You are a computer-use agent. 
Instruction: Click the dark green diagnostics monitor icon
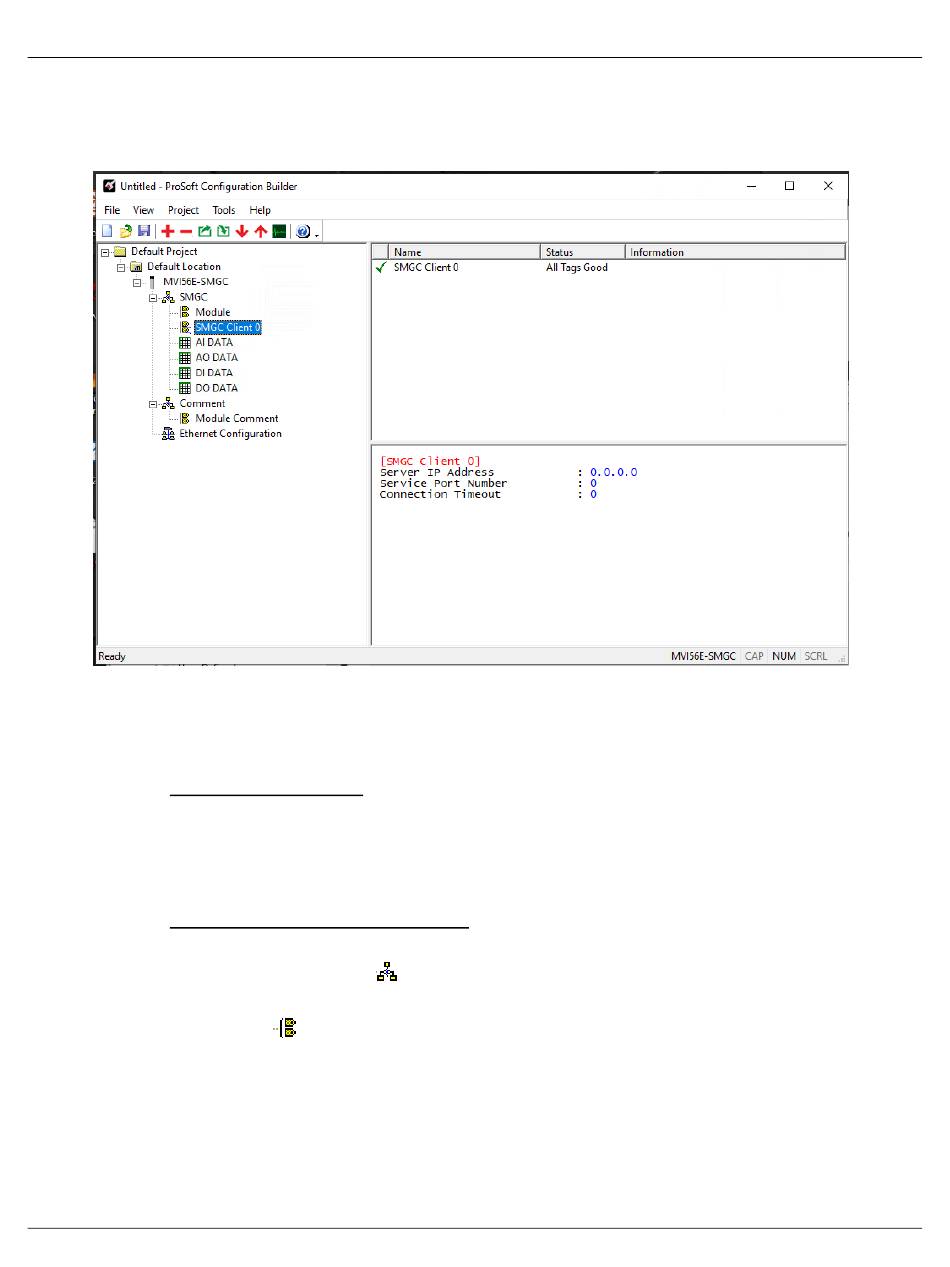pyautogui.click(x=279, y=232)
